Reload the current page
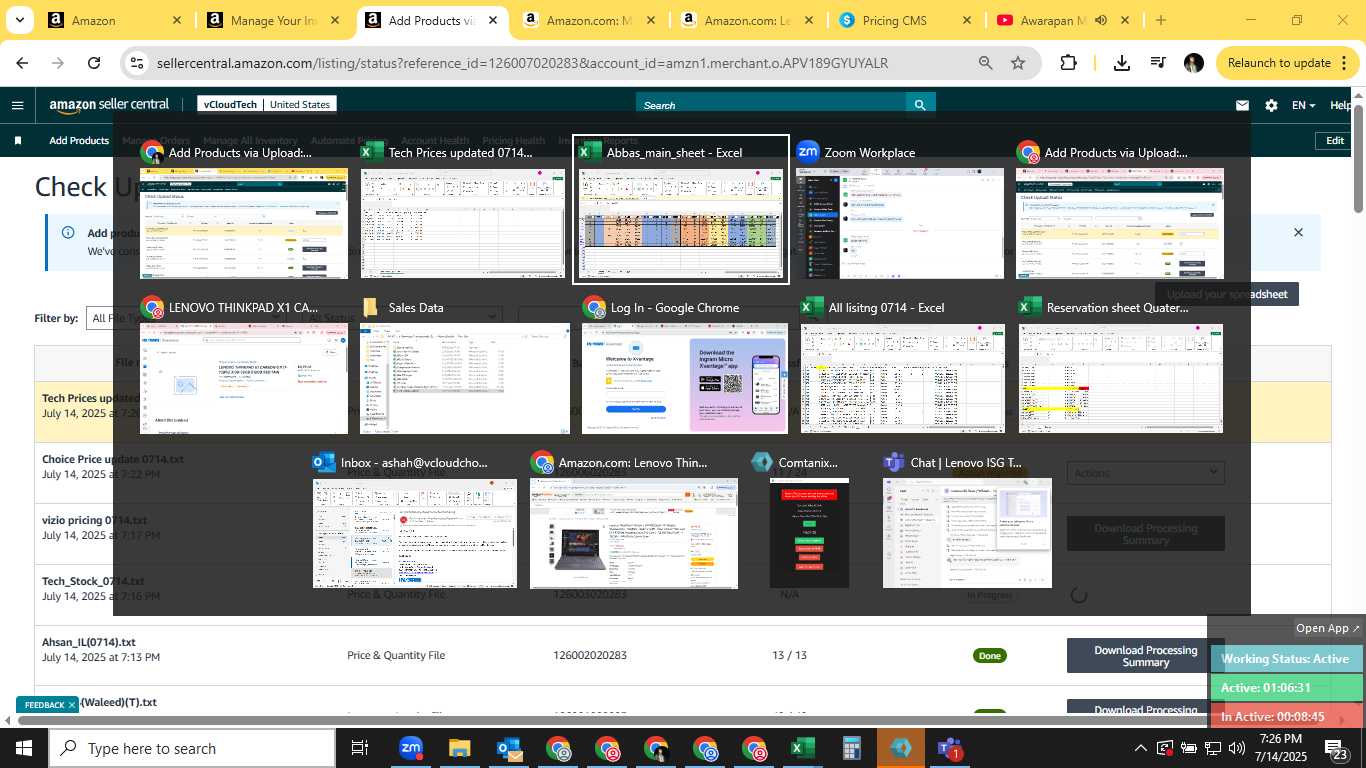The height and width of the screenshot is (768, 1366). [x=94, y=63]
